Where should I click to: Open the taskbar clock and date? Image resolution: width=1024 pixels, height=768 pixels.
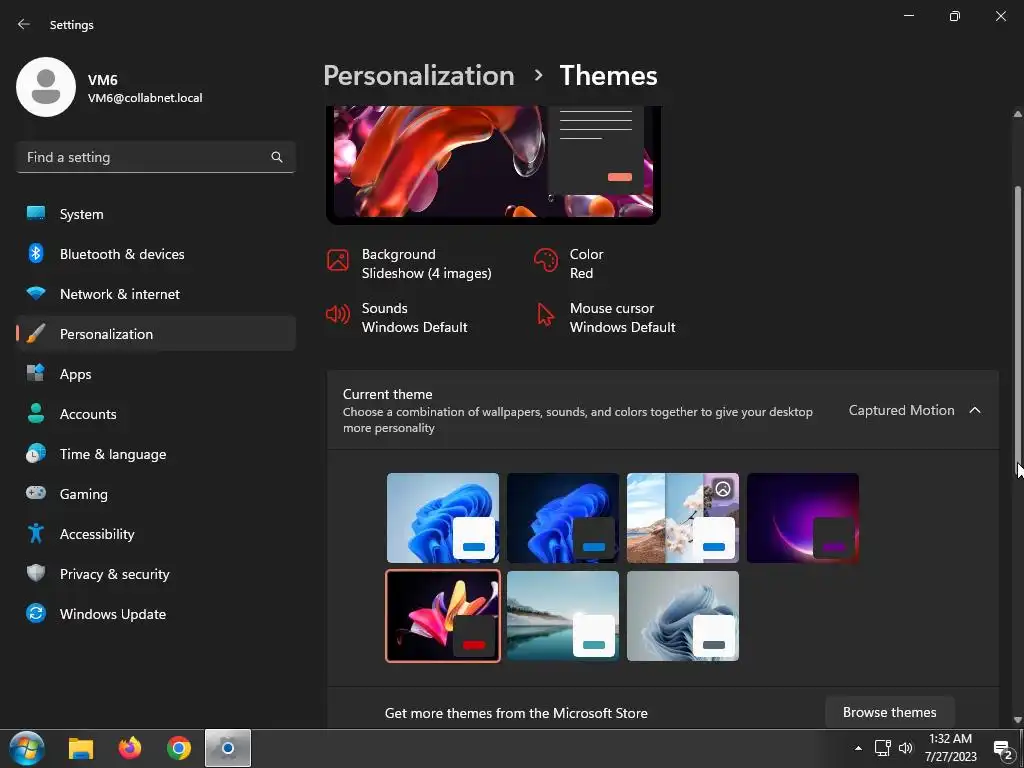point(951,748)
